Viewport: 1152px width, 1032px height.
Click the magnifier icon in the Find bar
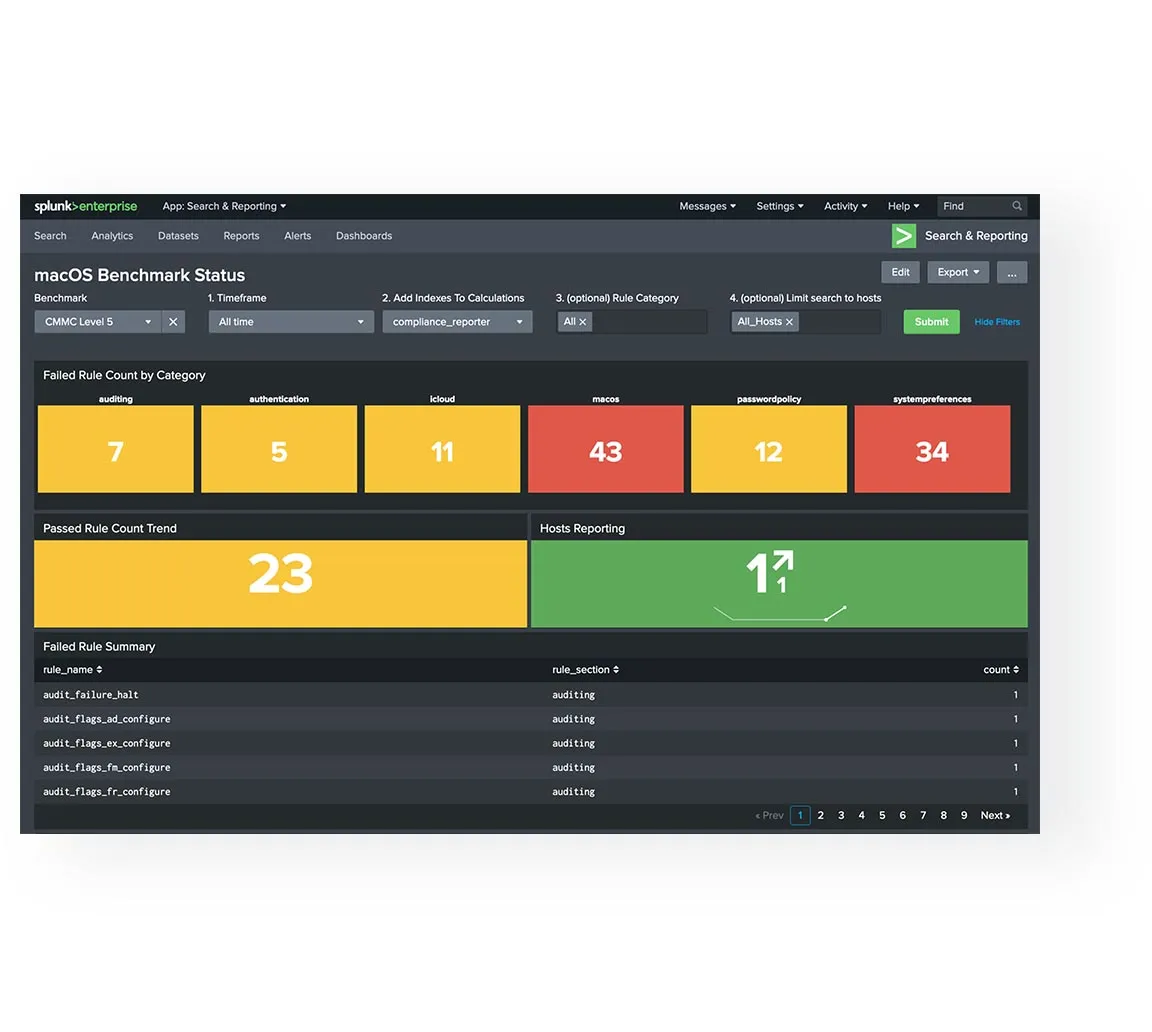pyautogui.click(x=1019, y=206)
